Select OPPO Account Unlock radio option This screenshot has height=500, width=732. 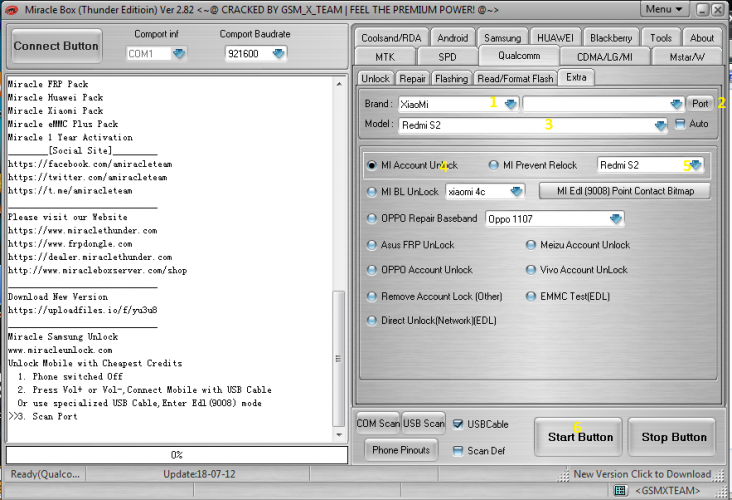[372, 270]
